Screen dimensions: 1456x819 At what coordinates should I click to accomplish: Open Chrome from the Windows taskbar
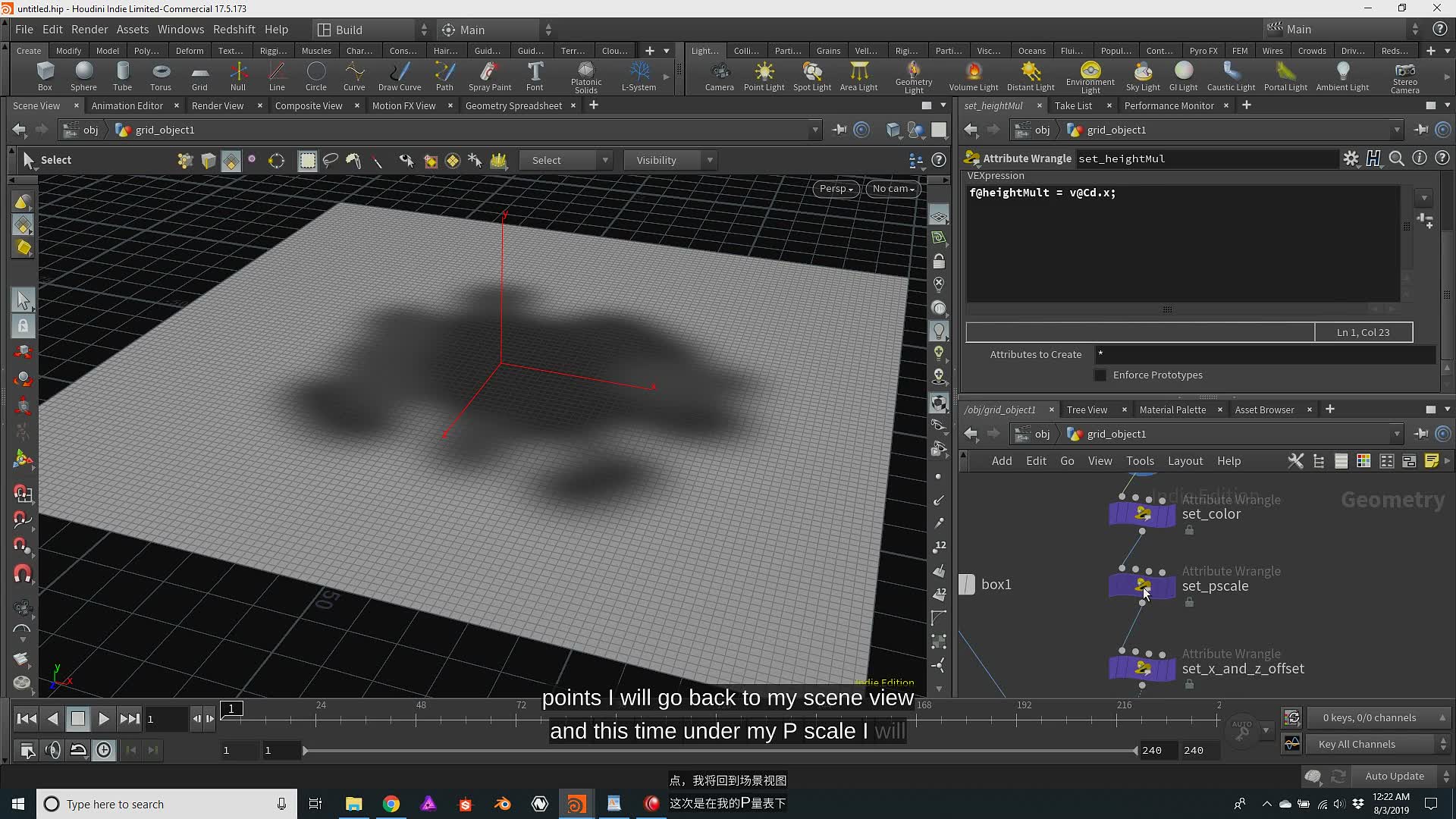coord(391,804)
